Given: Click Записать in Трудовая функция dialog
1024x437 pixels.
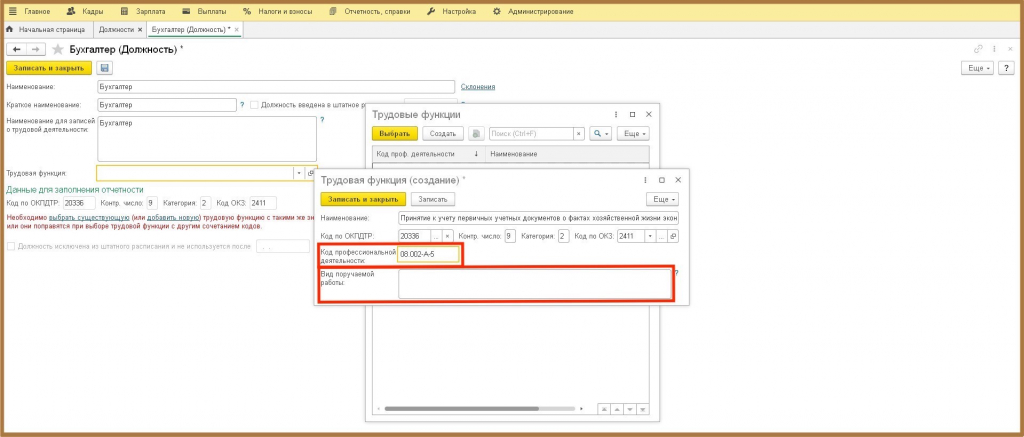Looking at the screenshot, I should pyautogui.click(x=433, y=199).
